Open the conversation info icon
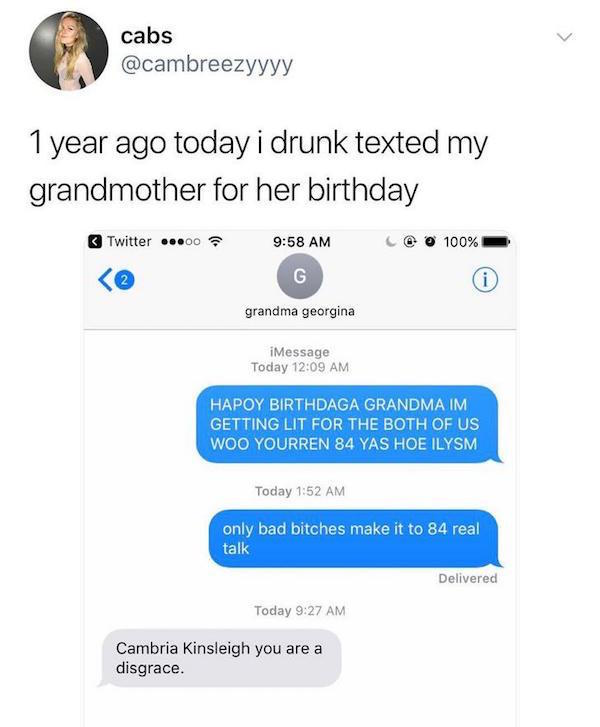The width and height of the screenshot is (600, 727). (485, 280)
